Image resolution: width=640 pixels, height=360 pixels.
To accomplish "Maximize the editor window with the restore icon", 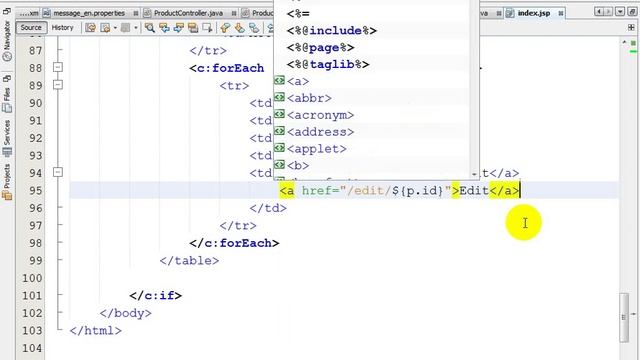I will (x=632, y=12).
